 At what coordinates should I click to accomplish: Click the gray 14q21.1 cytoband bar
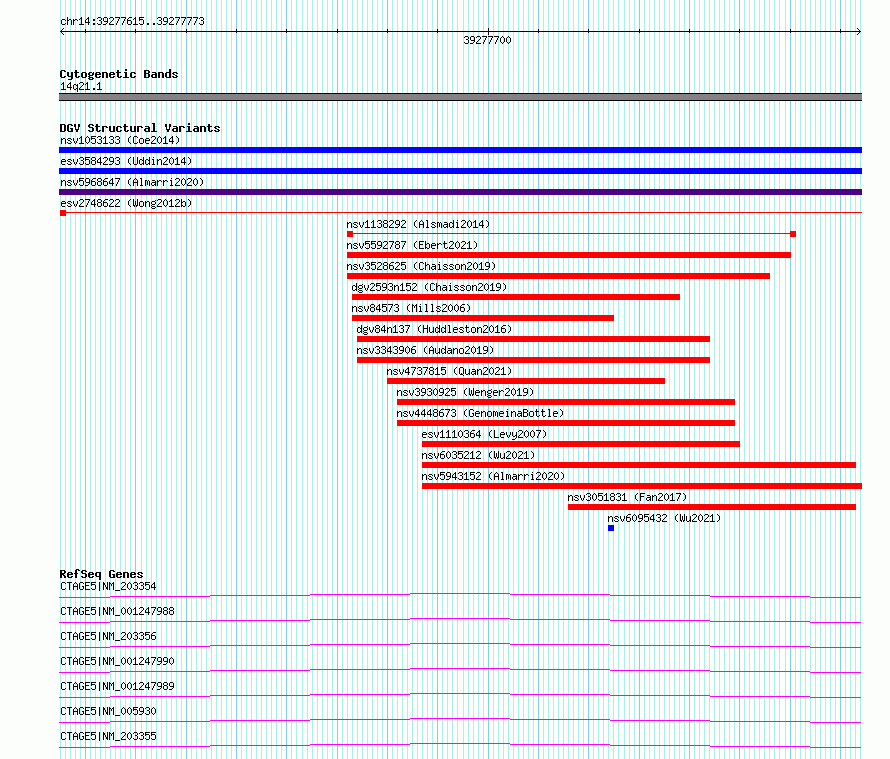click(460, 97)
